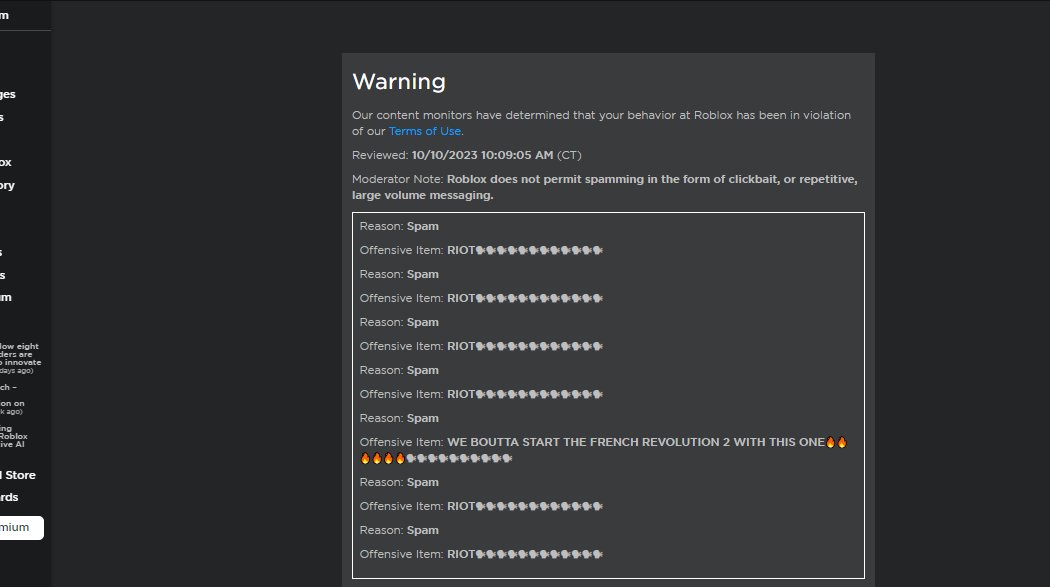Click the Moderator Note about spamming clickbait
Viewport: 1050px width, 587px height.
click(x=605, y=187)
